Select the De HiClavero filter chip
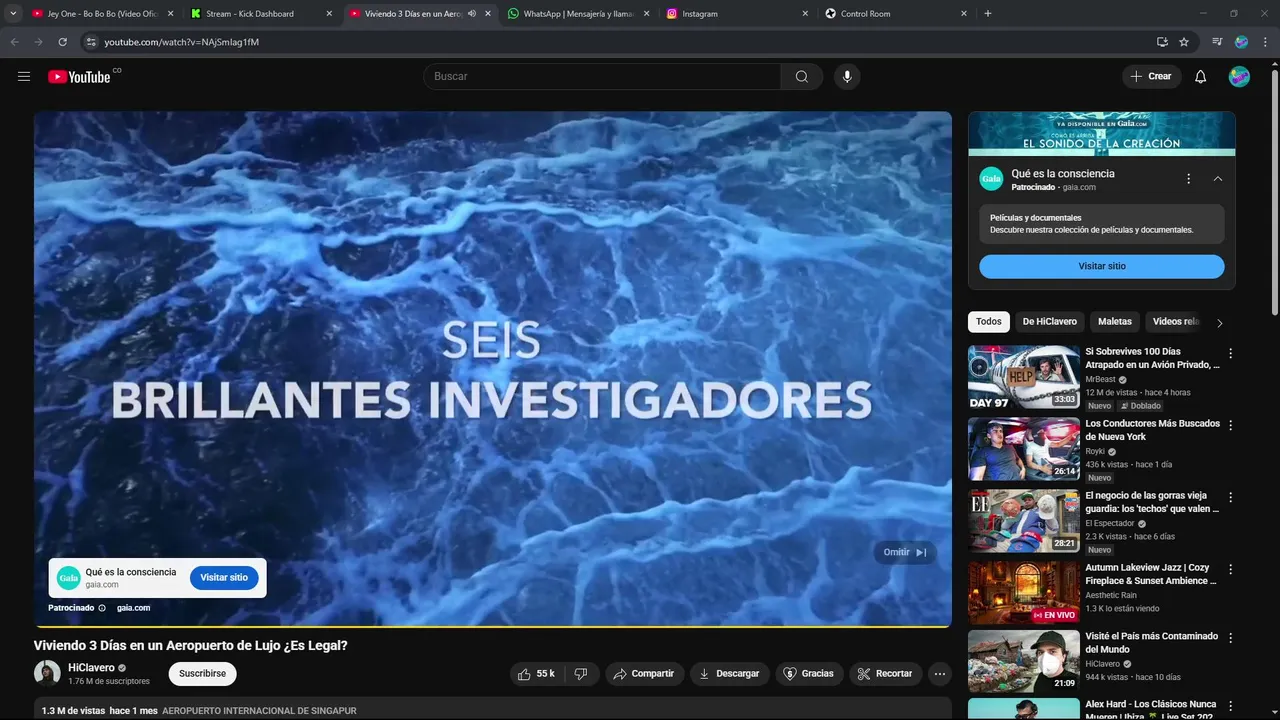Screen dimensions: 1280x720 [1050, 322]
